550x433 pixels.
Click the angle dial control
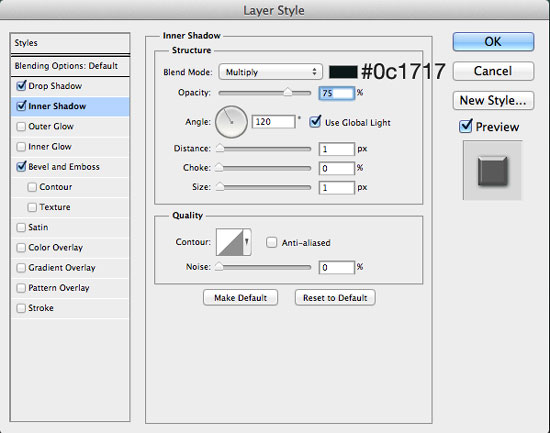click(231, 122)
